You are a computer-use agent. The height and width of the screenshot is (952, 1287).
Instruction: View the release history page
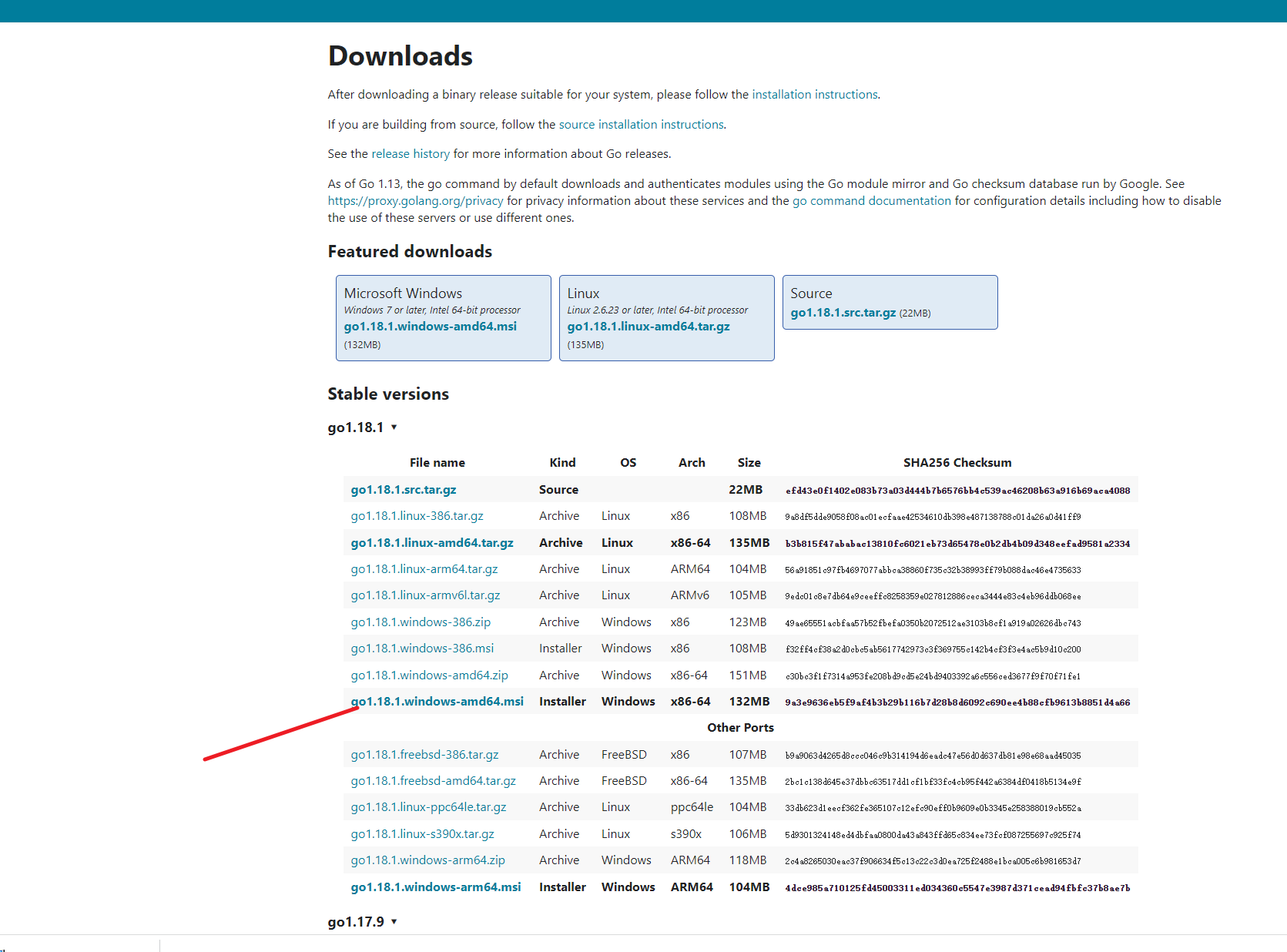[410, 153]
